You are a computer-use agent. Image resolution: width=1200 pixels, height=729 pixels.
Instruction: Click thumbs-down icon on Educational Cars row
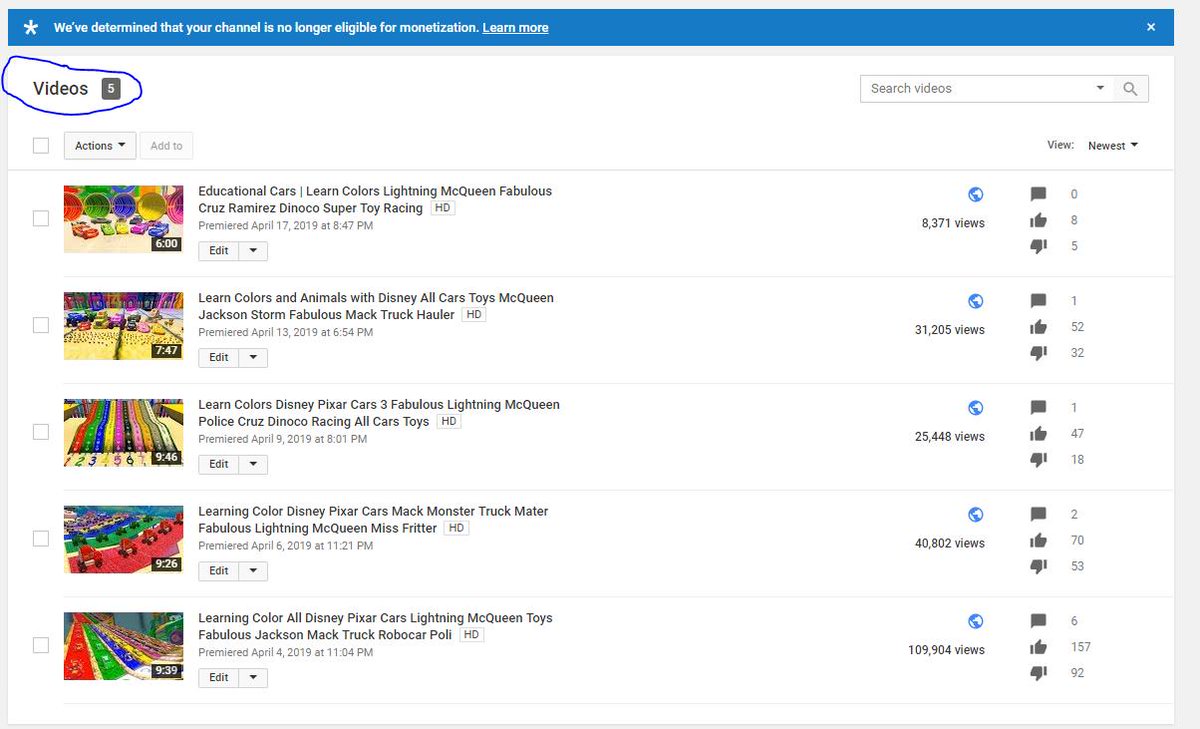(x=1038, y=246)
